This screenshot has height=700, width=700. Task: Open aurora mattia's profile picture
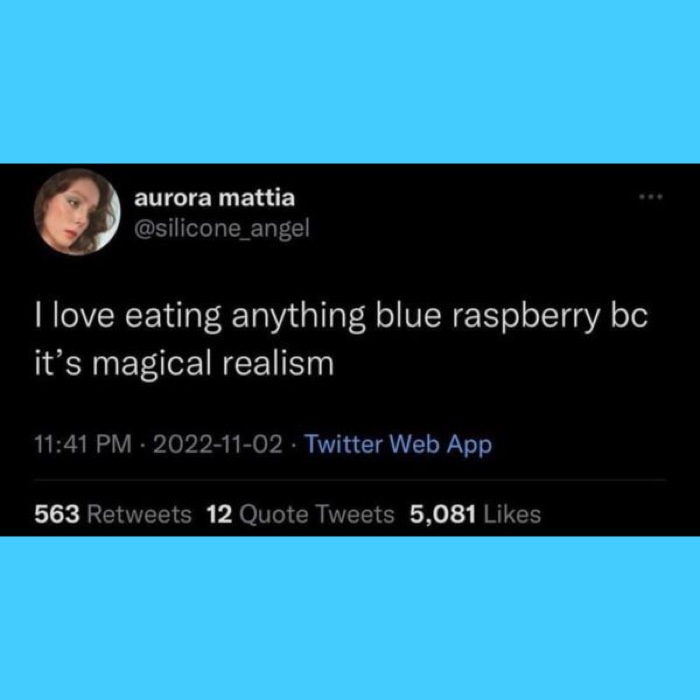click(x=77, y=212)
